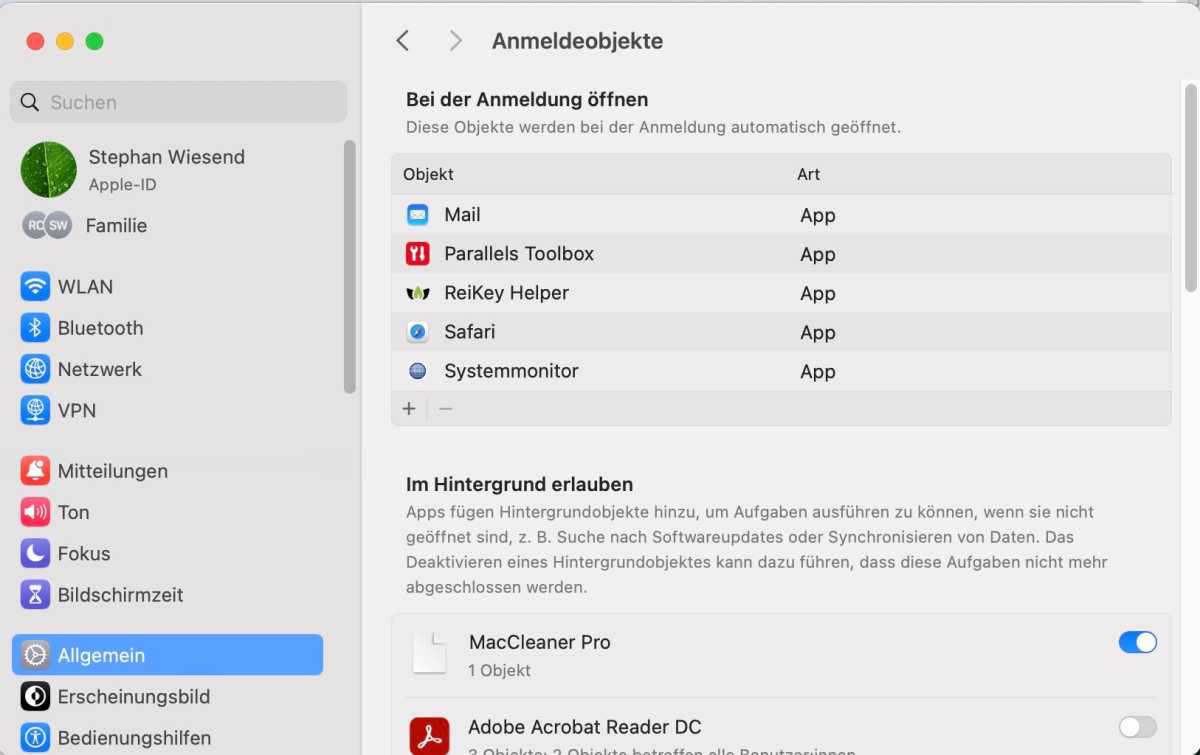The image size is (1200, 755).
Task: Click the Fokus moon icon
Action: pyautogui.click(x=35, y=553)
